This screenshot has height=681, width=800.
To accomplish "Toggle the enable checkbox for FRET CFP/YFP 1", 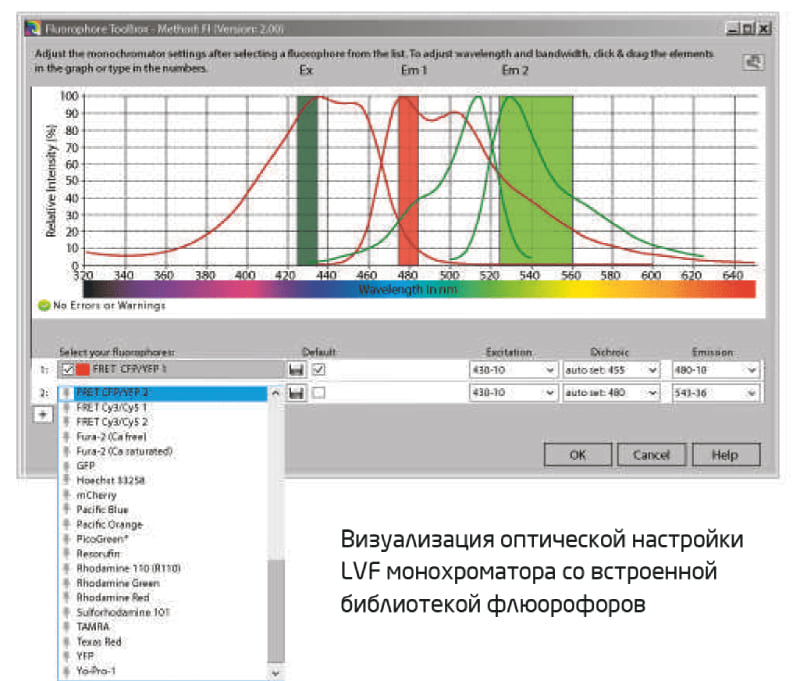I will coord(67,369).
